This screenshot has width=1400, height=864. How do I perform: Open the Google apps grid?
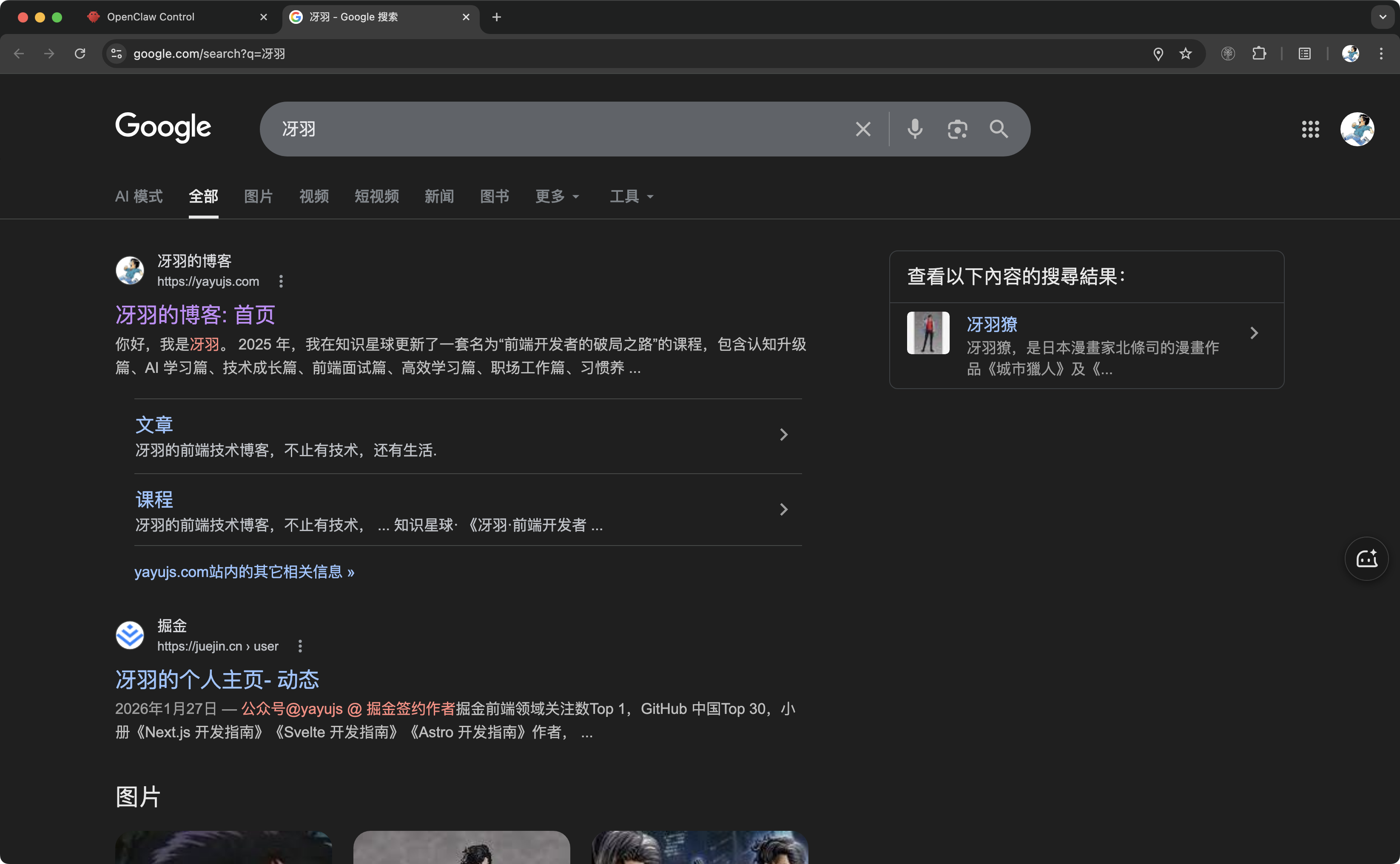pos(1310,129)
